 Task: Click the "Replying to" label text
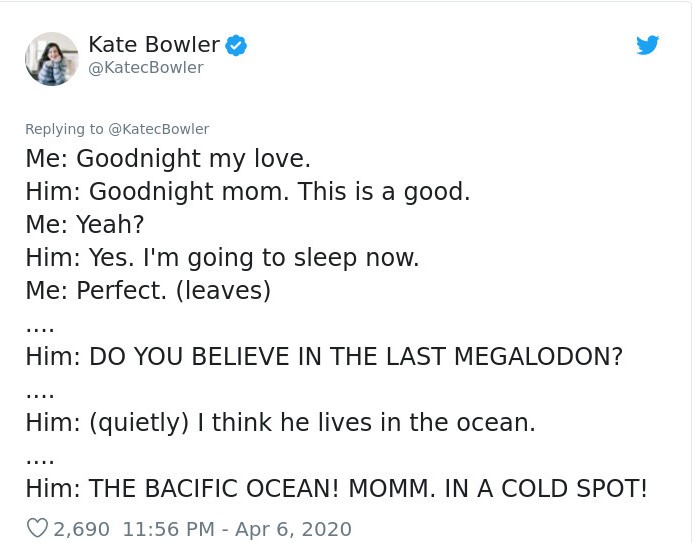pos(62,128)
